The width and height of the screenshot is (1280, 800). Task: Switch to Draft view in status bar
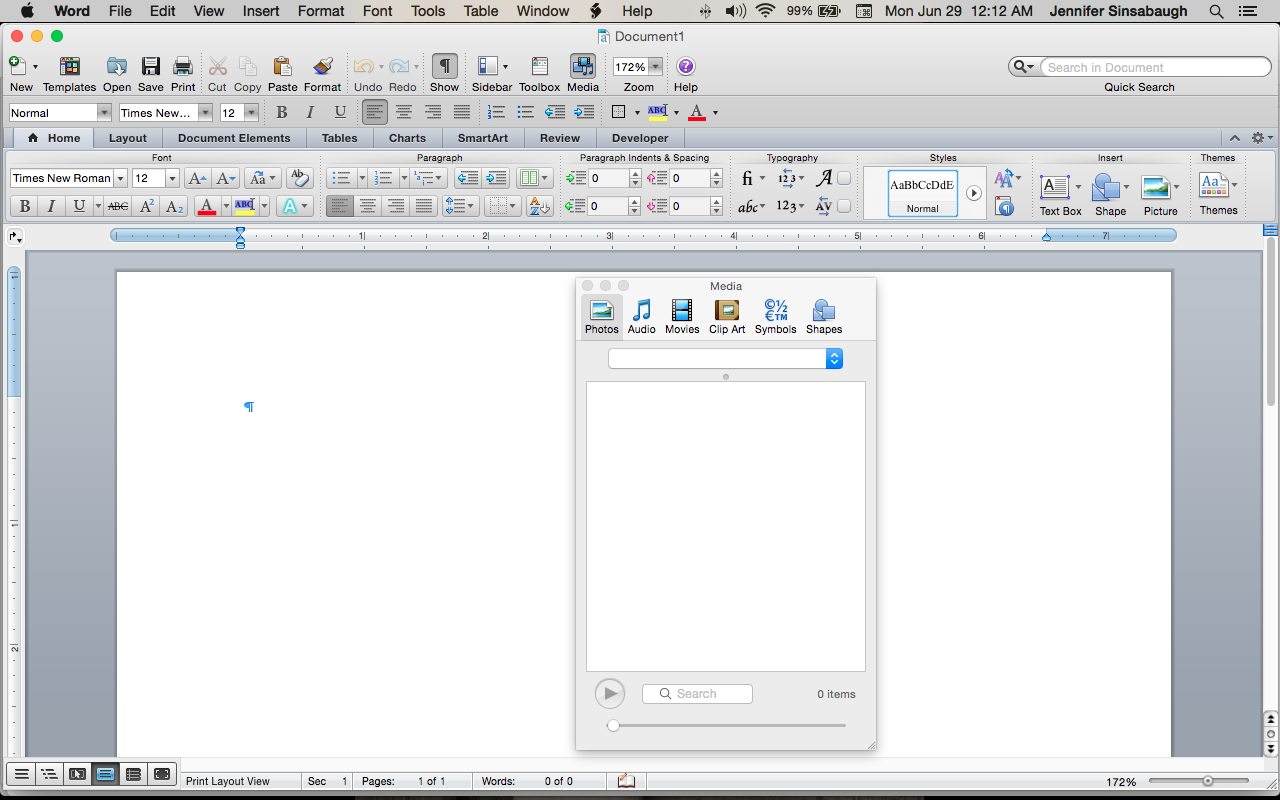(x=21, y=774)
